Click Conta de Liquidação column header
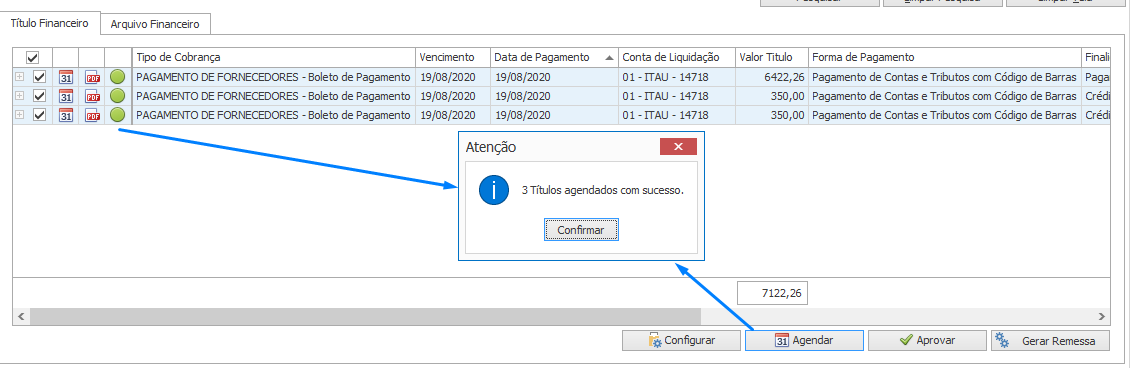Viewport: 1131px width, 368px height. tap(677, 57)
